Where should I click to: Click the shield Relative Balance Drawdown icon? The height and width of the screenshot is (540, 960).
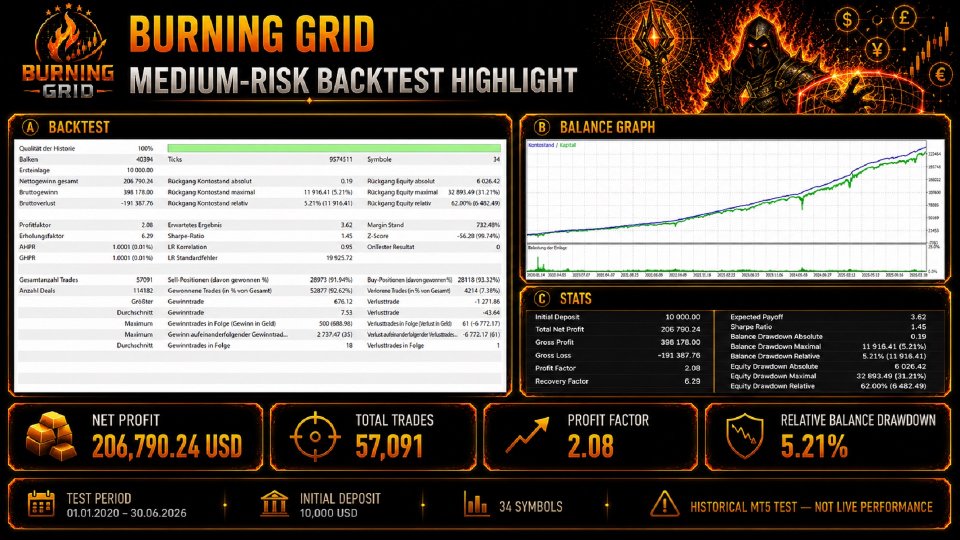coord(745,436)
